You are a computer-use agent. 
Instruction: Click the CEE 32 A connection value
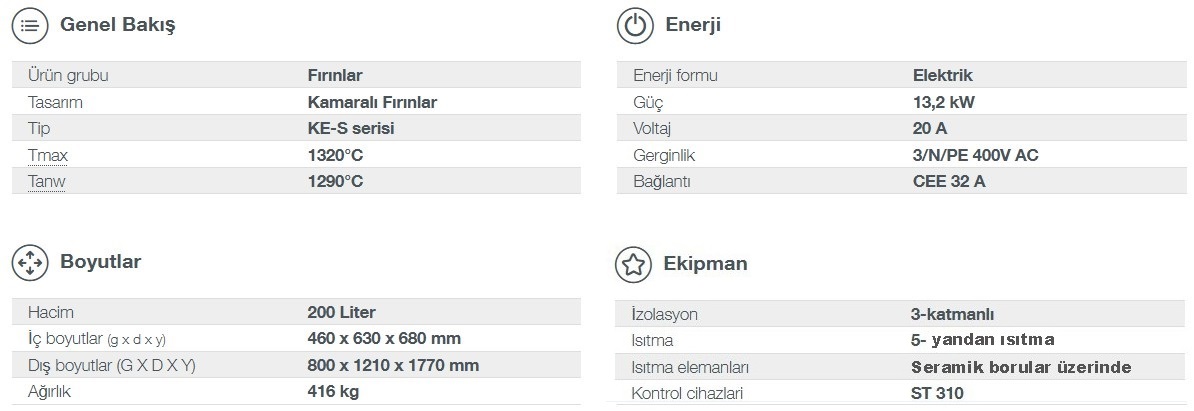949,182
